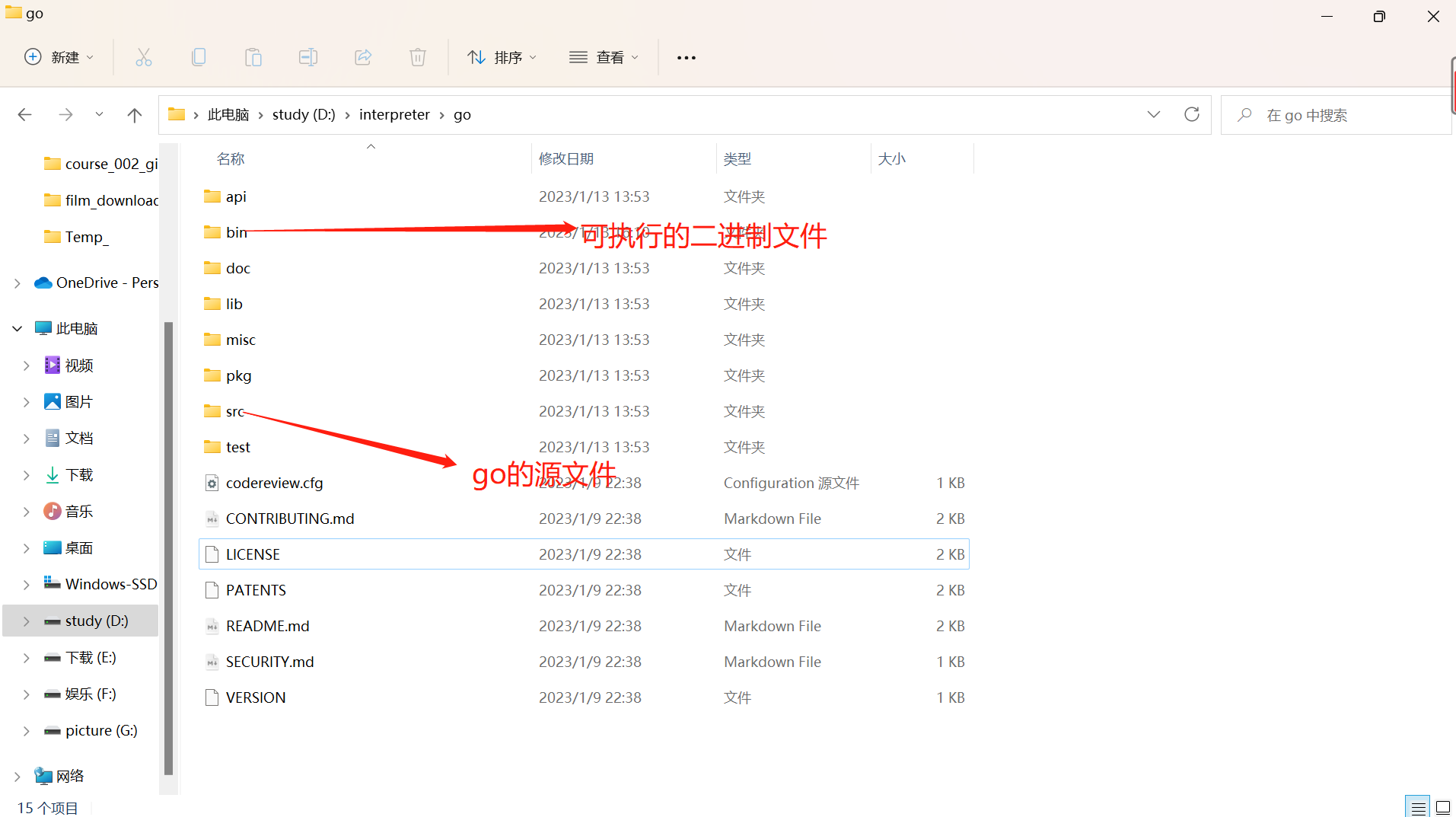This screenshot has width=1456, height=817.
Task: Select the CONTRIBUTING.md file icon
Action: tap(212, 519)
